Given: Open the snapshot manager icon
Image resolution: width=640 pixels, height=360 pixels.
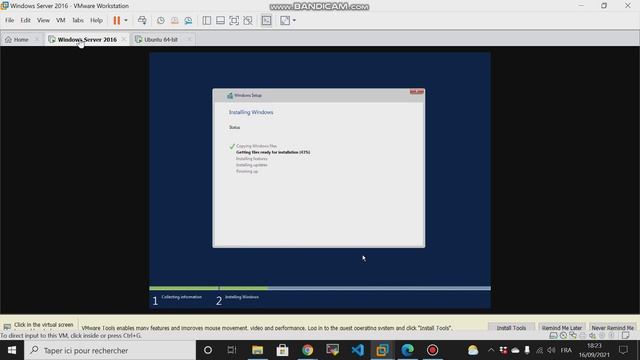Looking at the screenshot, I should tap(188, 20).
